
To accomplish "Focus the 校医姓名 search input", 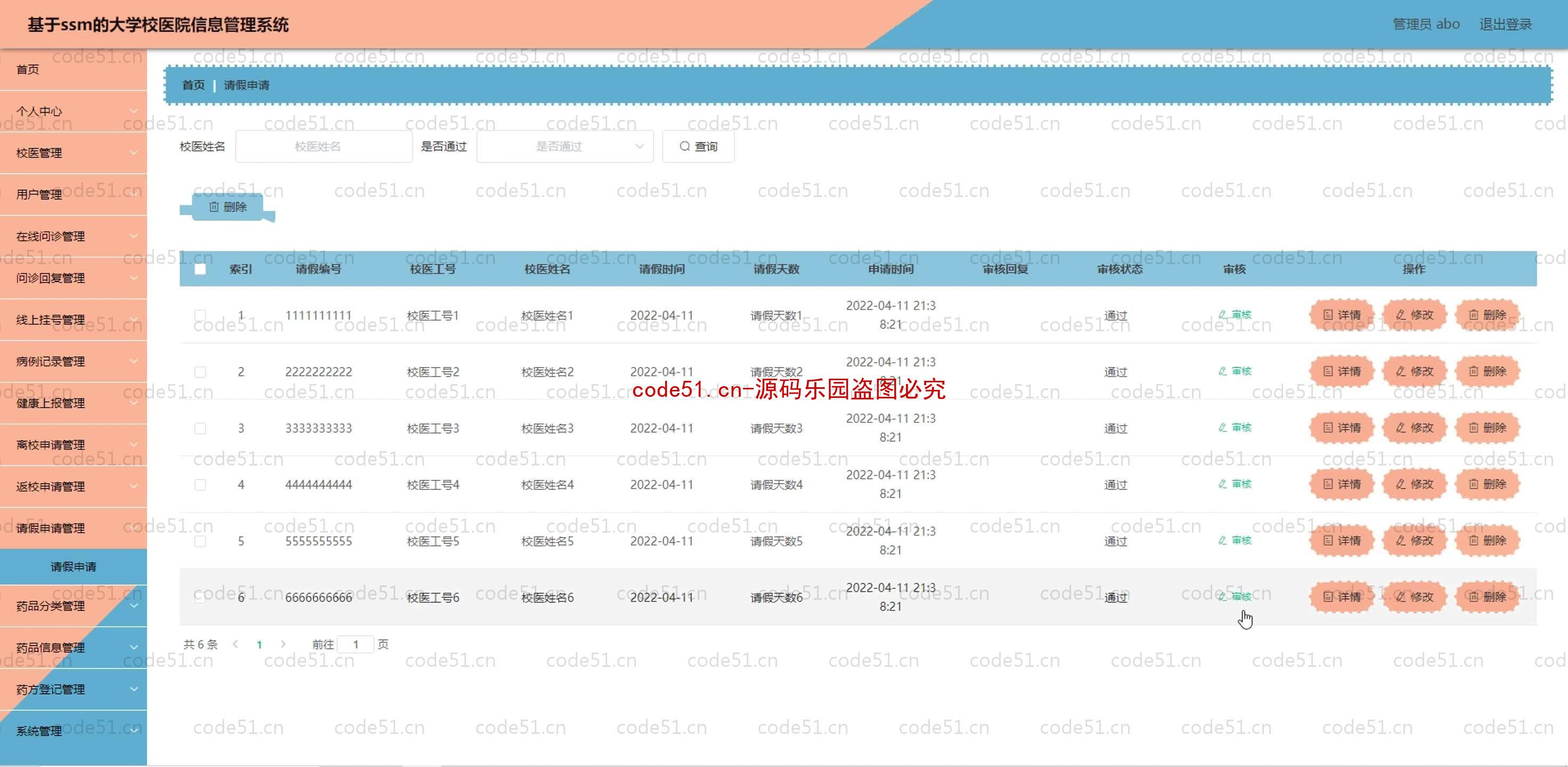I will (324, 146).
